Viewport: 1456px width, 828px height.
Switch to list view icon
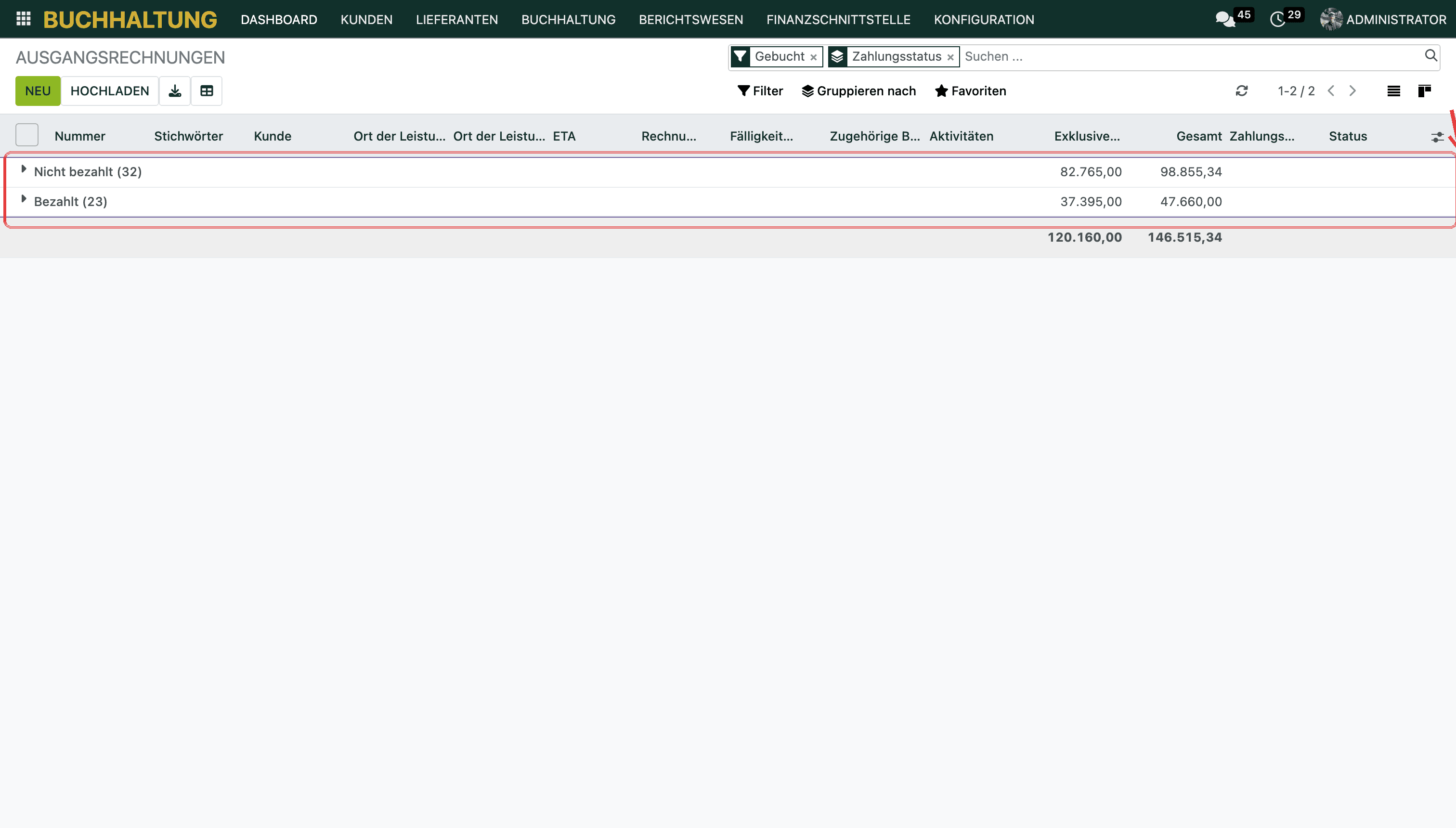pos(1393,91)
